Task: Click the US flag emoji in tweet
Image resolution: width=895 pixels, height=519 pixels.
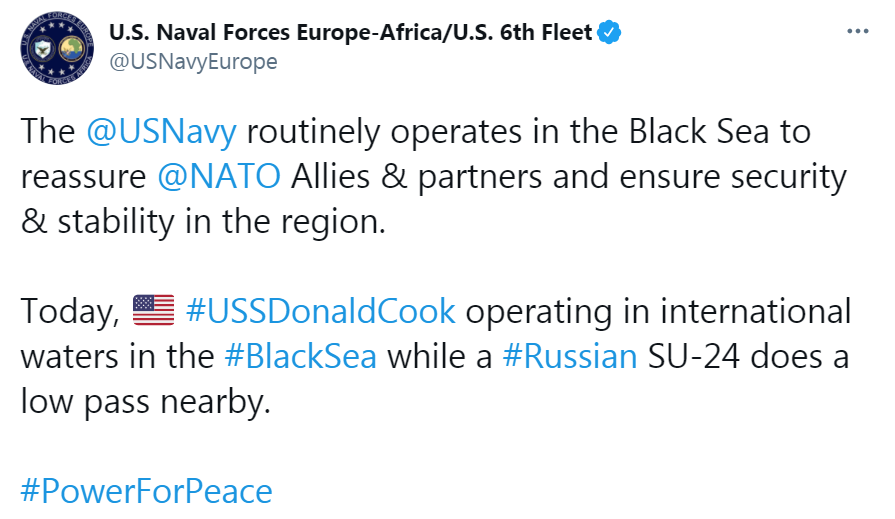Action: click(153, 312)
